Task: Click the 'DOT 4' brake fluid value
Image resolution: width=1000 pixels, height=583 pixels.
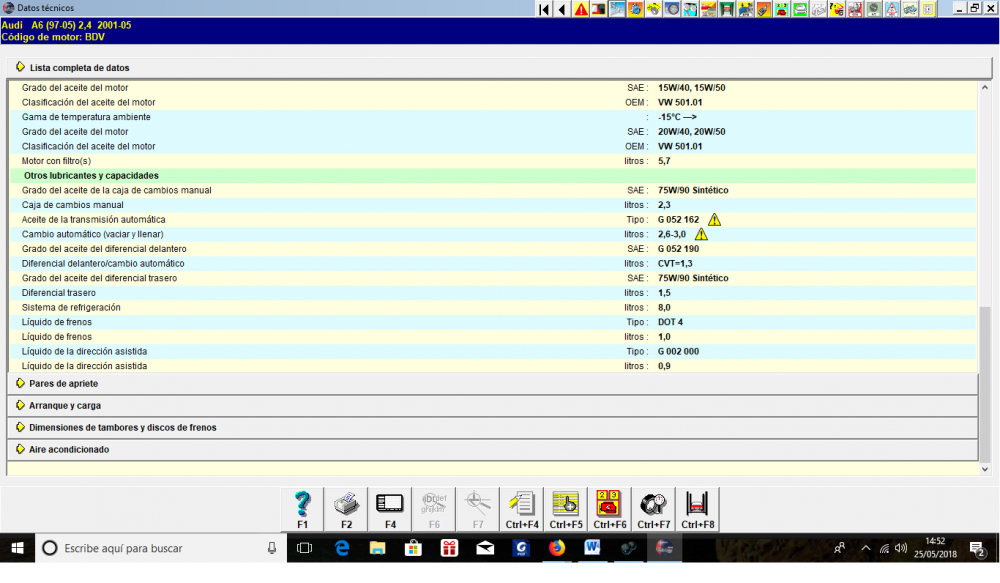Action: (670, 322)
